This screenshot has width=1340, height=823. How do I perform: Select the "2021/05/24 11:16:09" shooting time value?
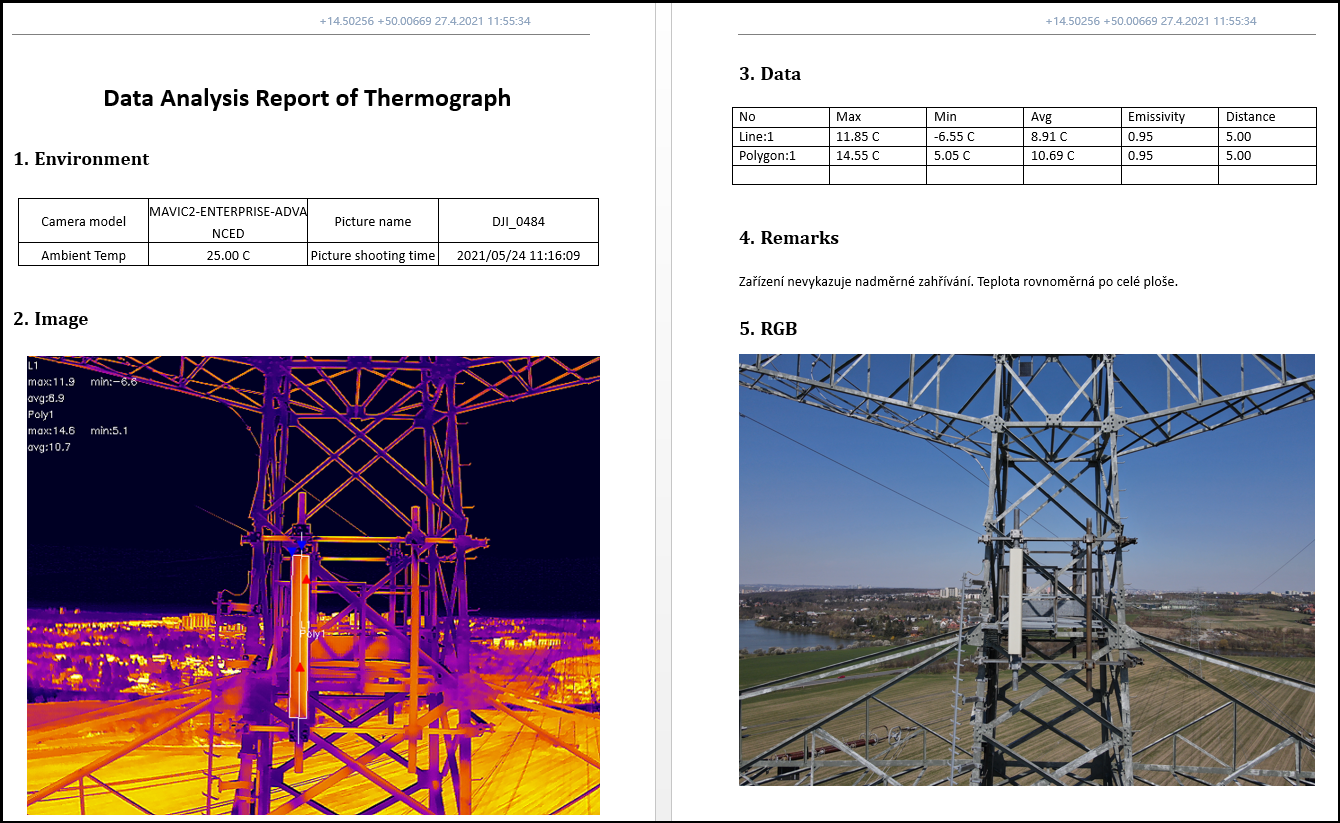tap(518, 255)
